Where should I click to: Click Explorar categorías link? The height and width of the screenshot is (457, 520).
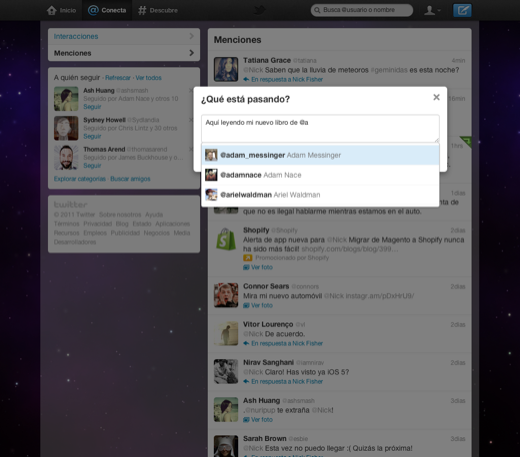coord(80,179)
